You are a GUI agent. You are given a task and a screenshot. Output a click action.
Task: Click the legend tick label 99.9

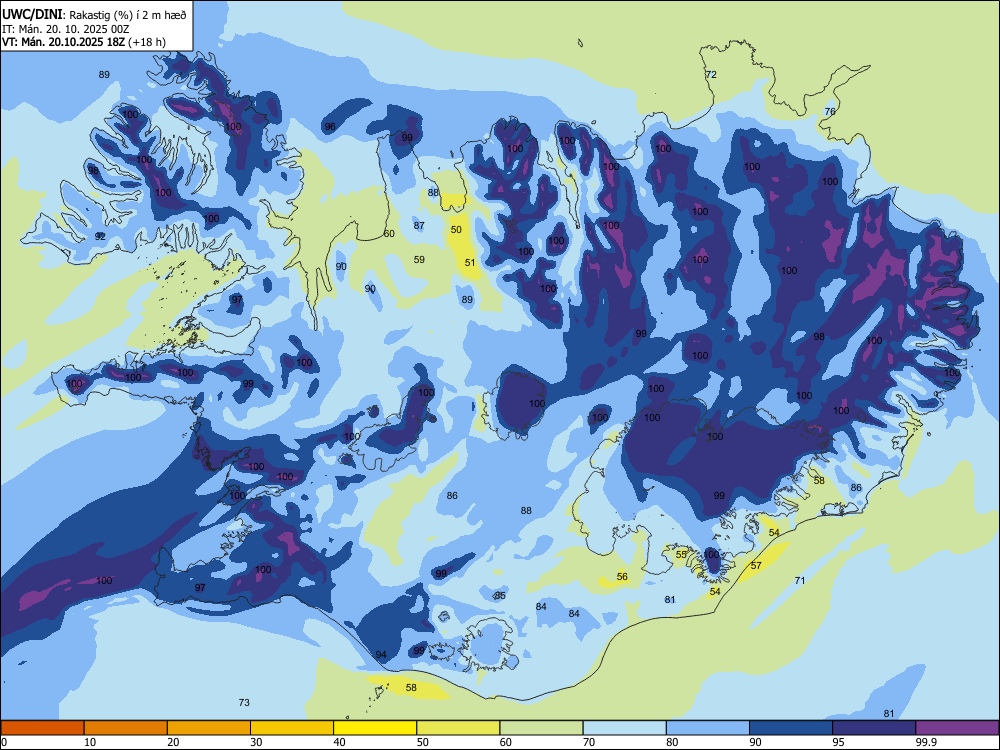(x=926, y=742)
